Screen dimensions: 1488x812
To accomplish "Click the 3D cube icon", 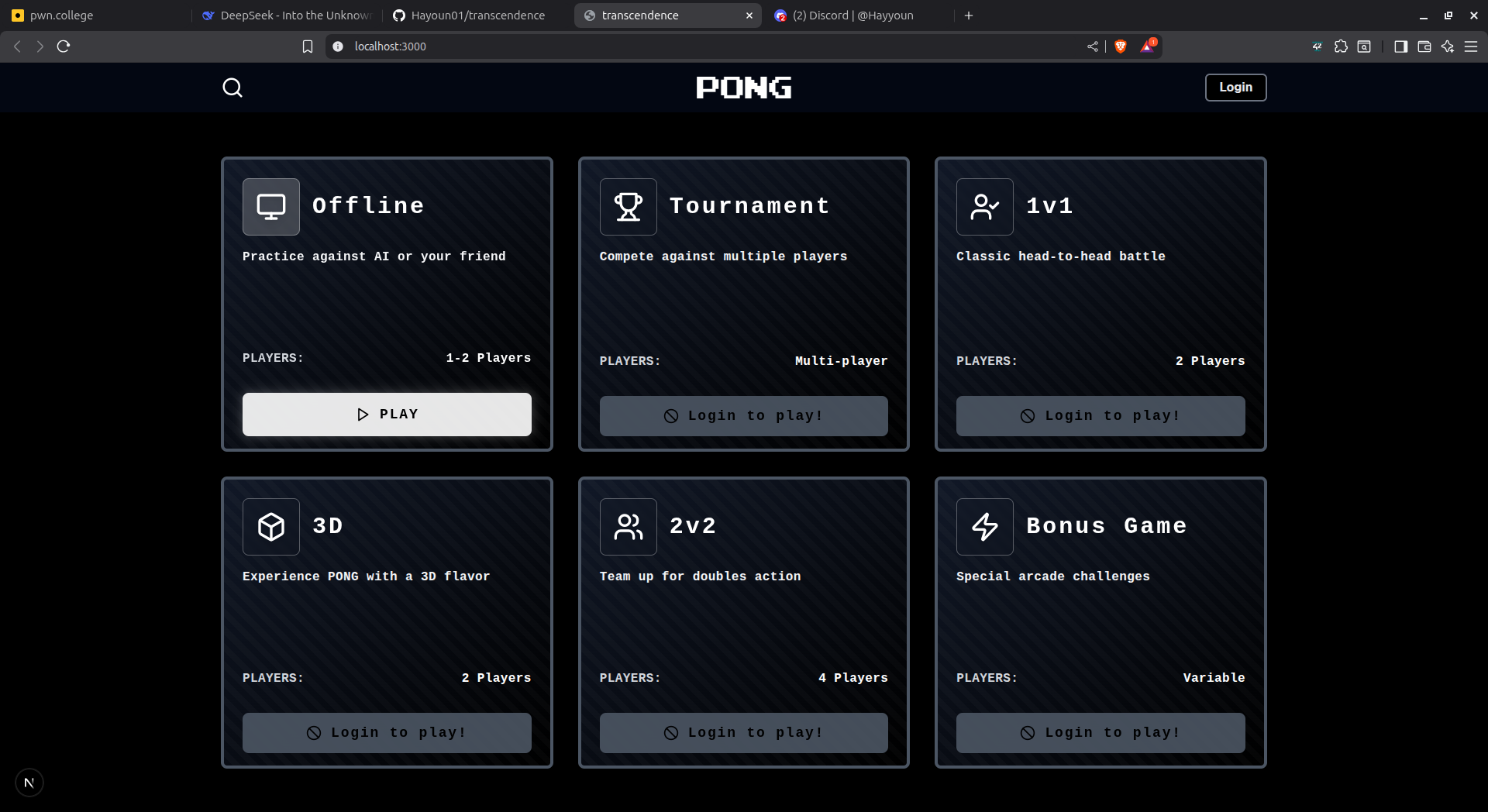I will 270,527.
